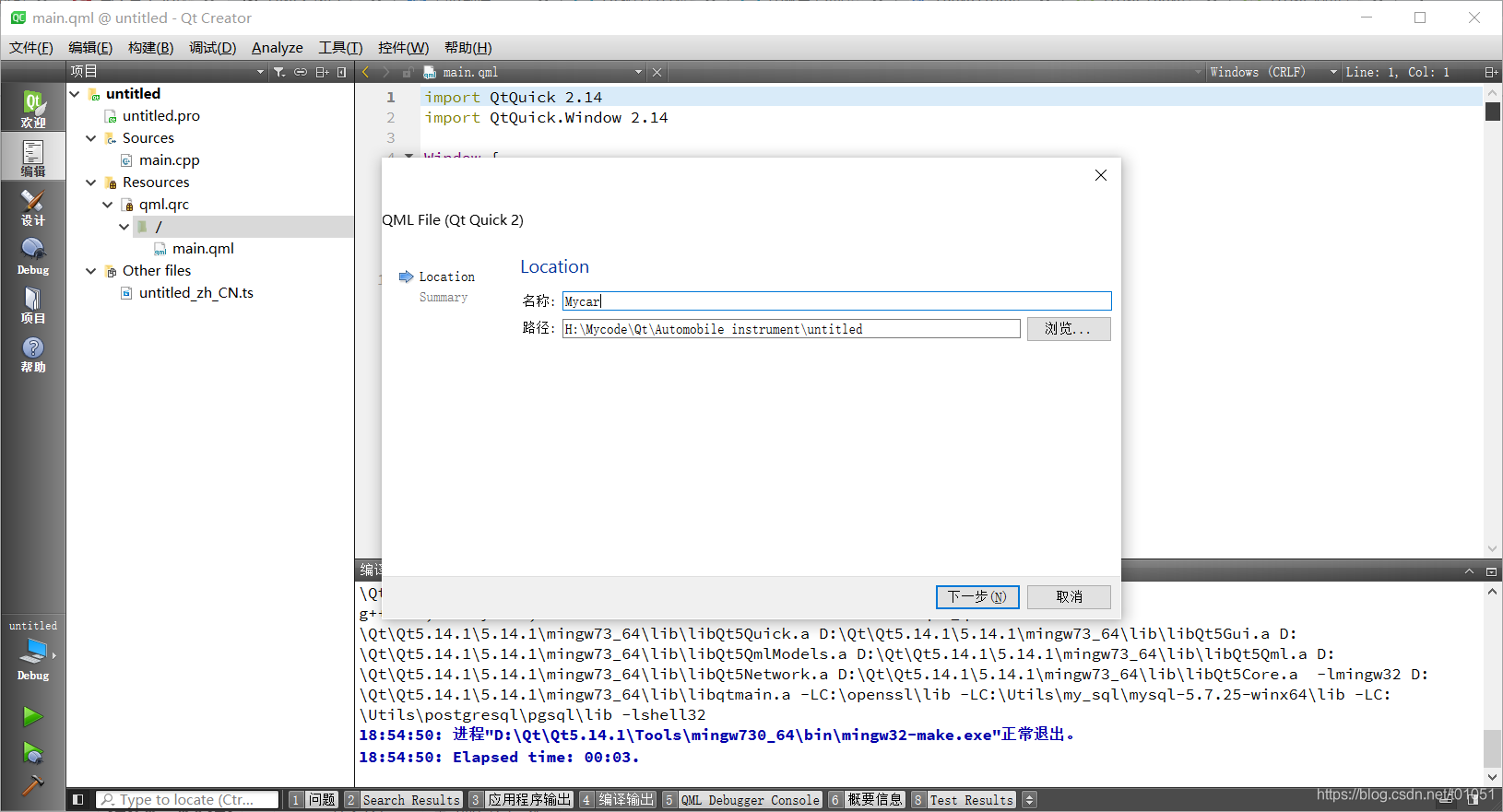This screenshot has width=1503, height=812.
Task: Open the 控件(W) menu
Action: [x=403, y=48]
